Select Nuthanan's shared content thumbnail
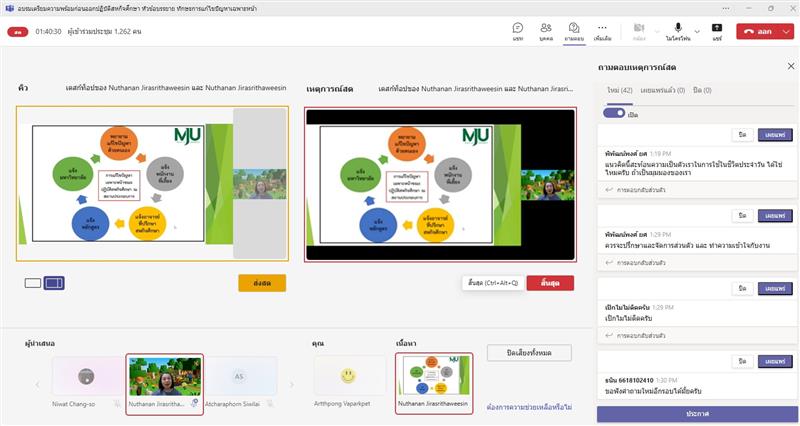800x426 pixels. [435, 378]
